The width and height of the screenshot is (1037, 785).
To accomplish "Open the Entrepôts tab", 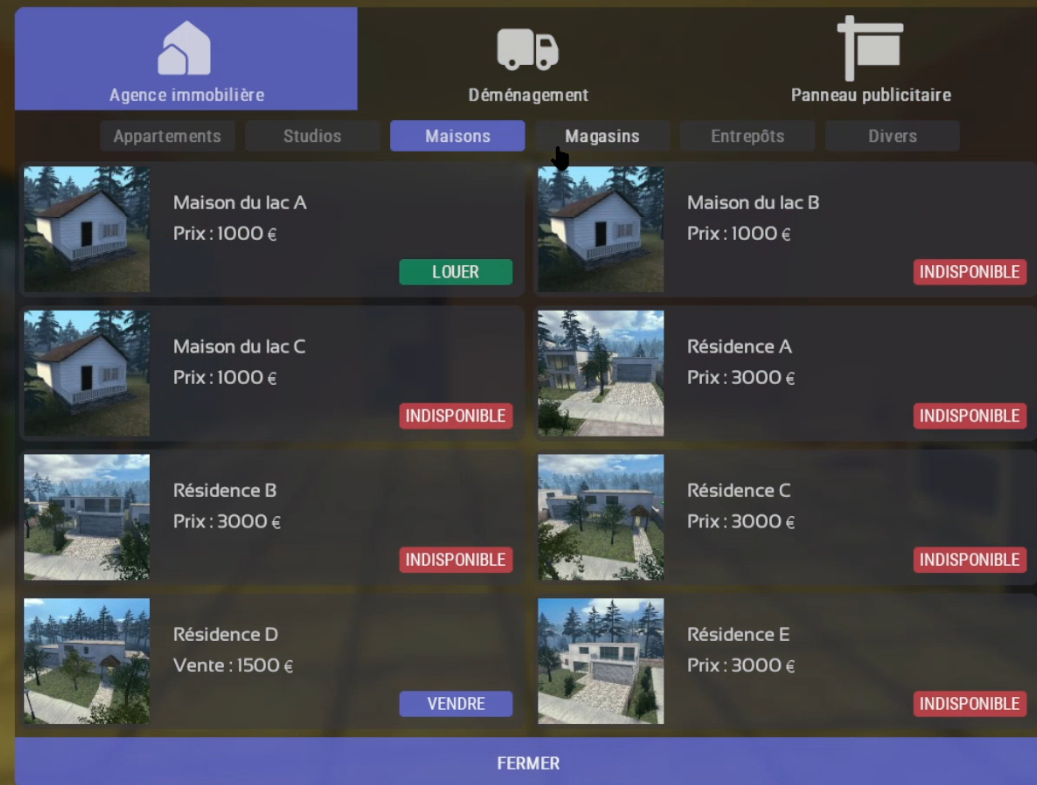I will 747,136.
